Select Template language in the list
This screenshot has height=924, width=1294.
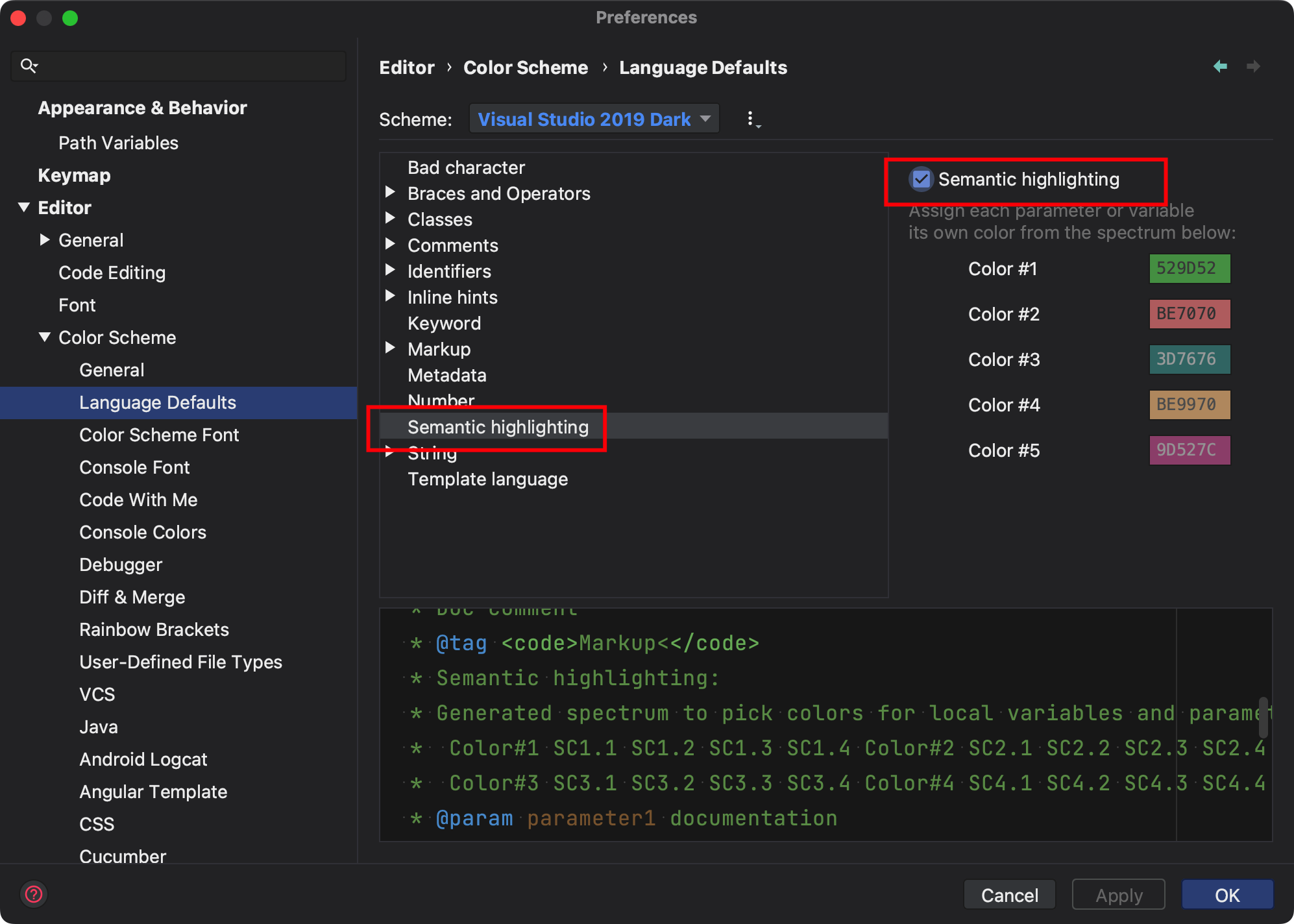click(x=487, y=479)
